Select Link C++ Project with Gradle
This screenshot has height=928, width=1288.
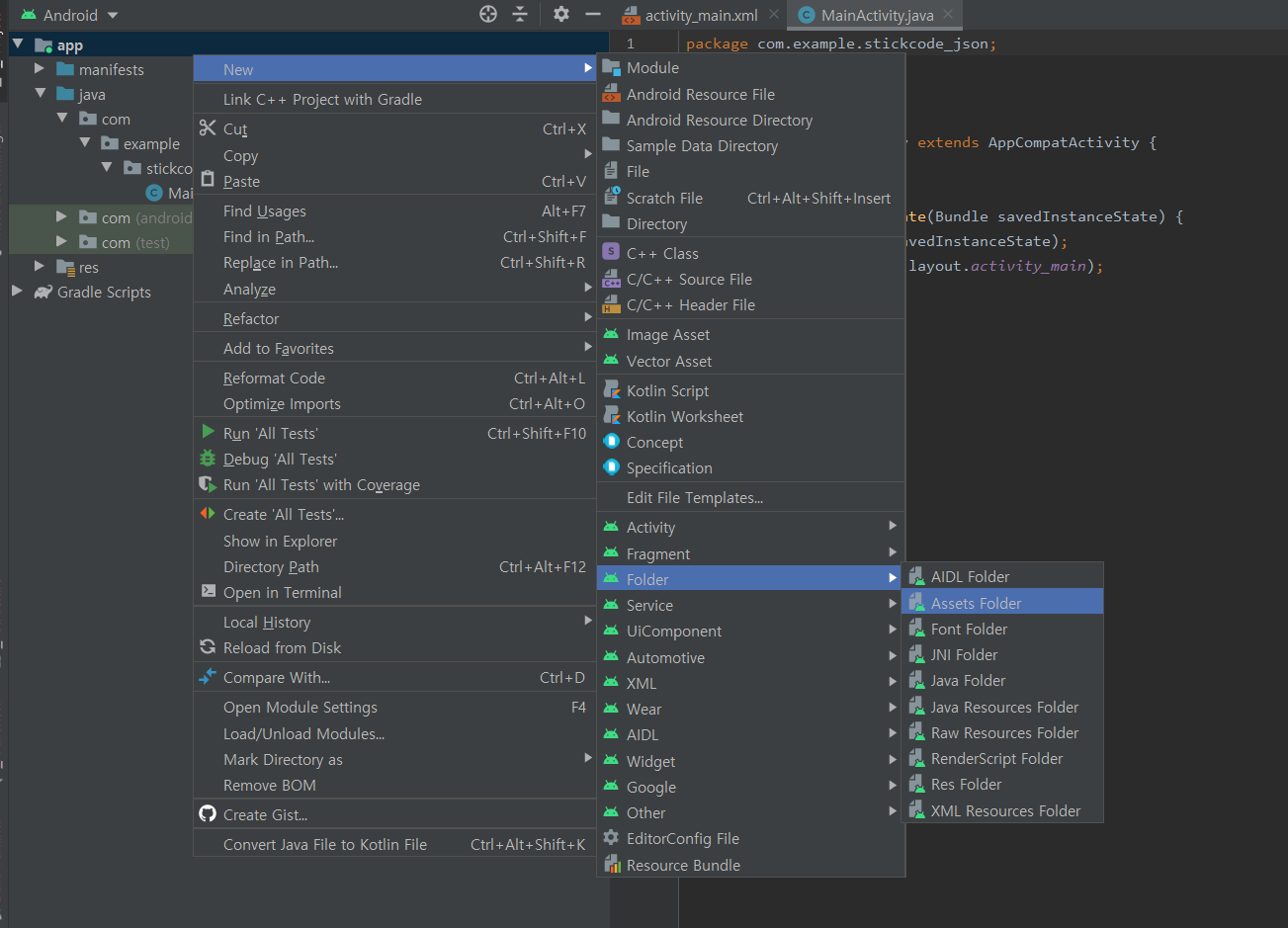394,99
